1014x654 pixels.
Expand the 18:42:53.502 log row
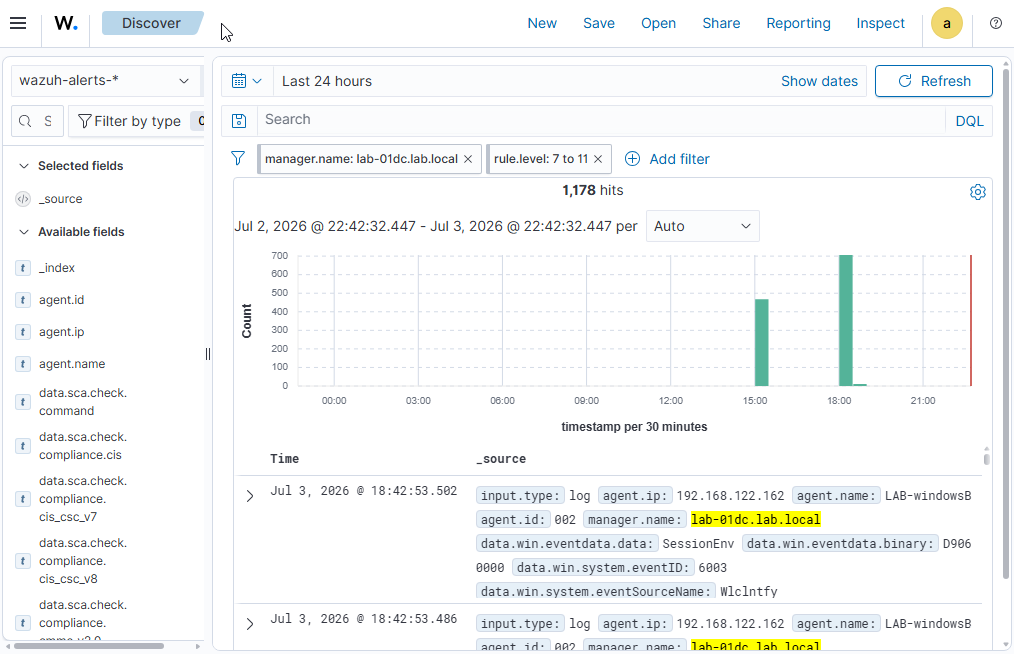coord(250,496)
